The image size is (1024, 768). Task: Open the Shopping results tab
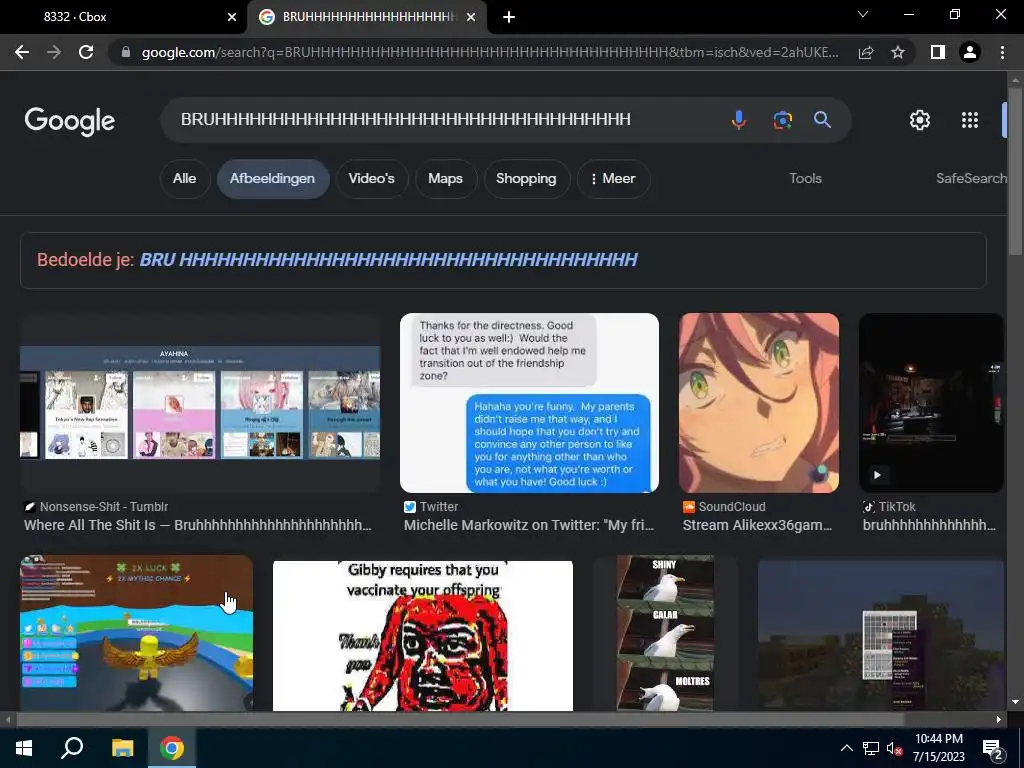(526, 178)
